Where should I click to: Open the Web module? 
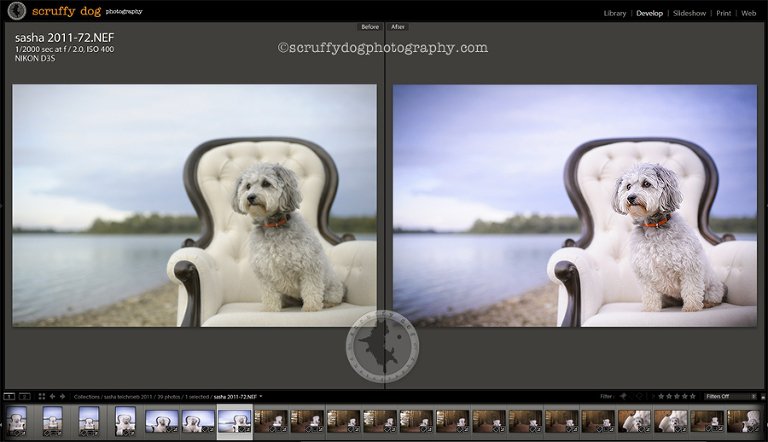(x=748, y=13)
